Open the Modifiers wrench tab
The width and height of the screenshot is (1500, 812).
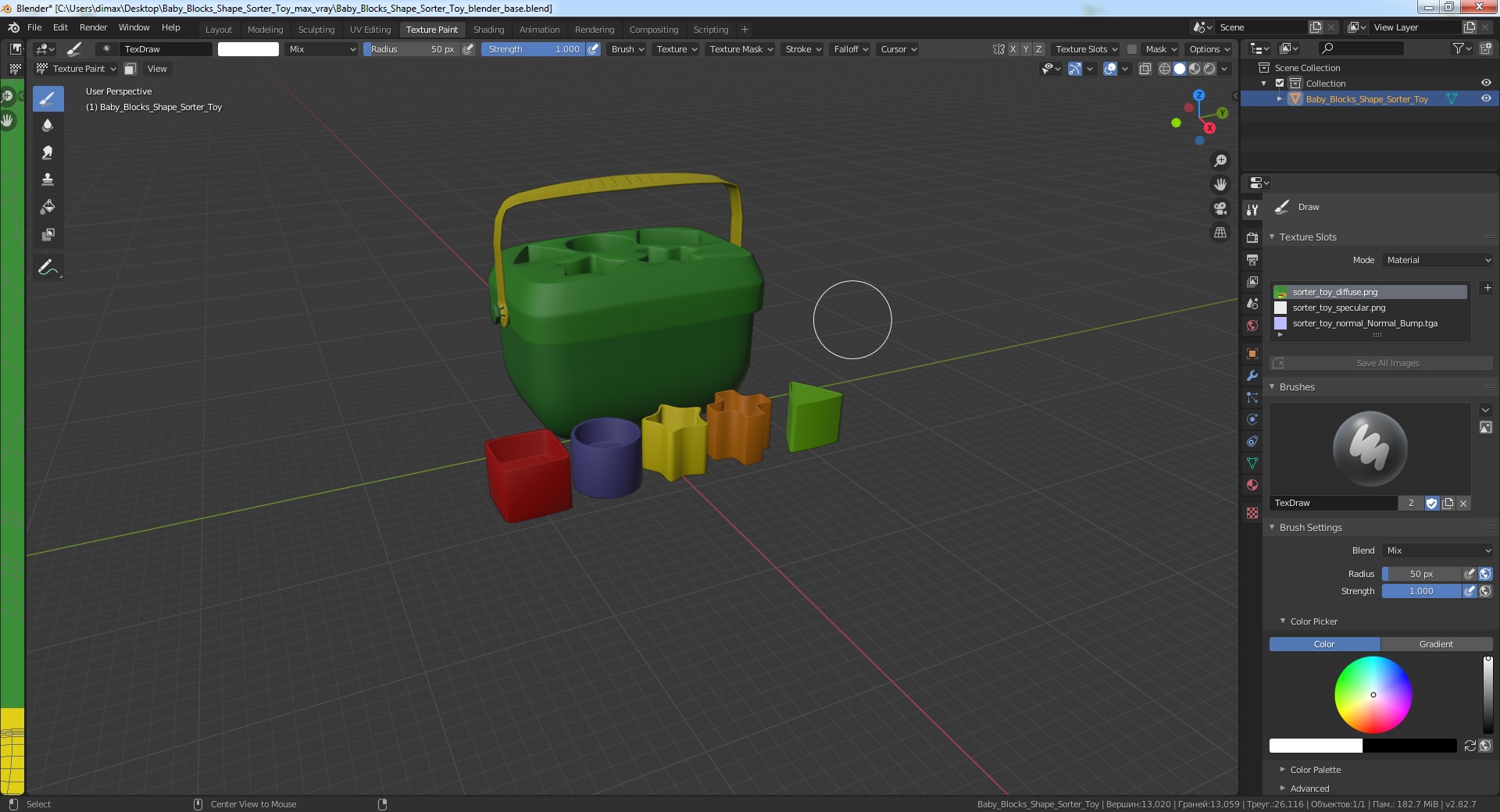[1252, 376]
